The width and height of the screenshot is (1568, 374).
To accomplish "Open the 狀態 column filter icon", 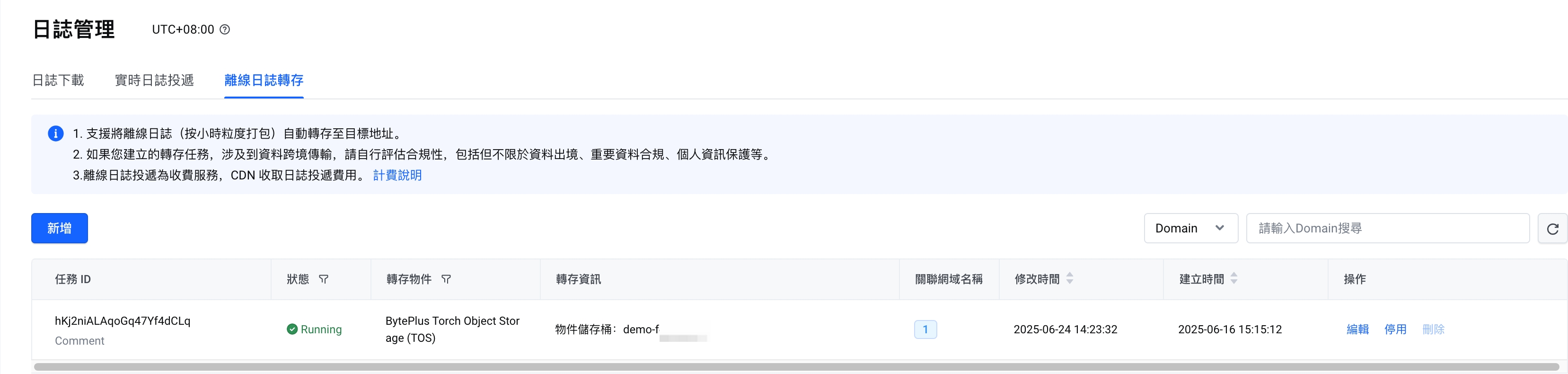I will point(324,279).
